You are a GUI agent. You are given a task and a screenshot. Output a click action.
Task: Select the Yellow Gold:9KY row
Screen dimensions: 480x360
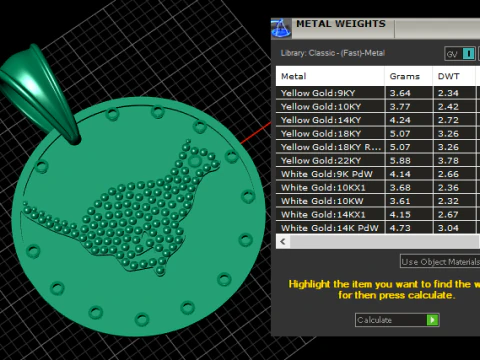(x=378, y=93)
